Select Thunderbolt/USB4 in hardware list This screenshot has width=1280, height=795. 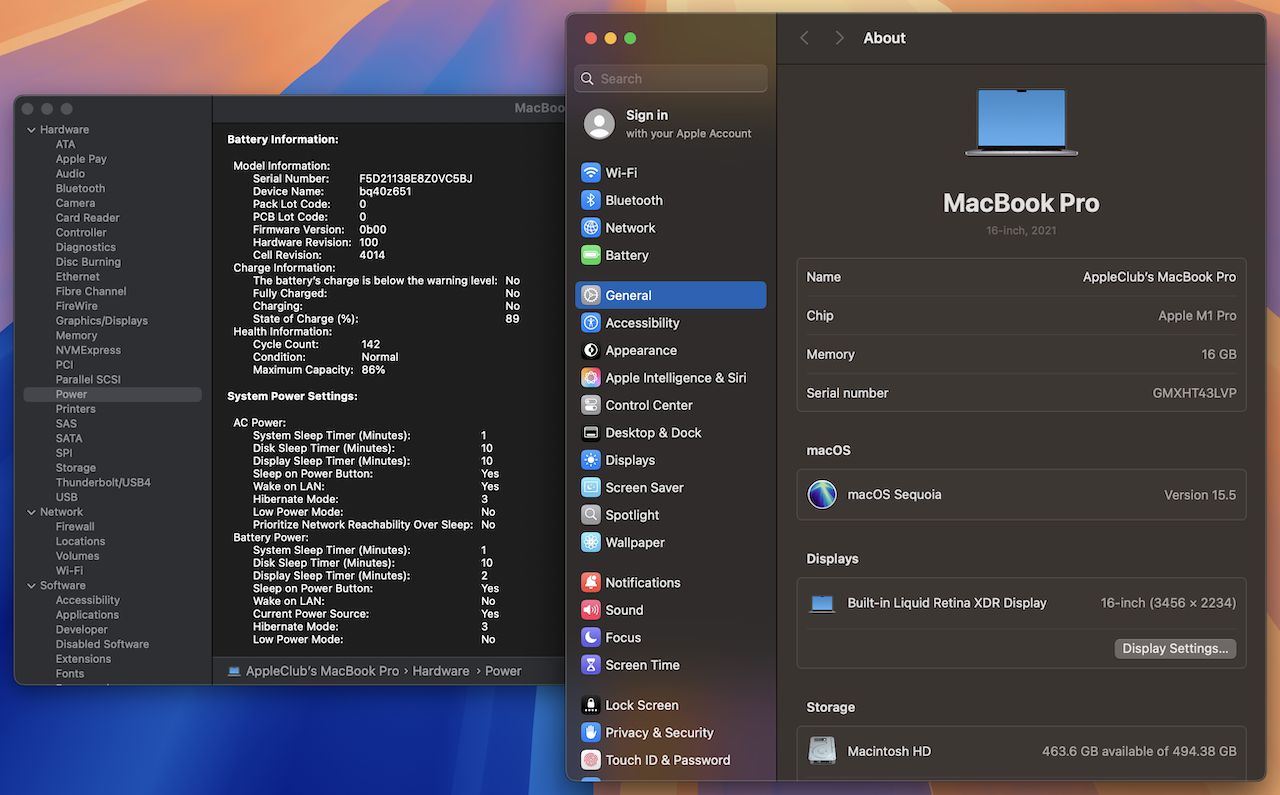pyautogui.click(x=103, y=483)
